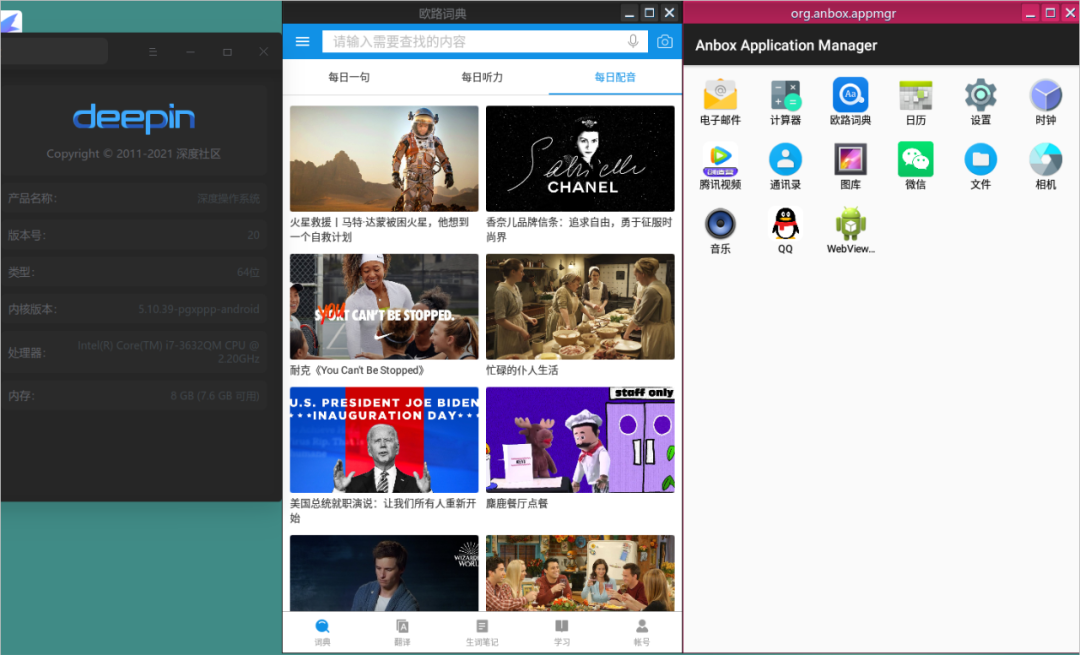Open Android Settings (设置) gear icon

[x=980, y=96]
